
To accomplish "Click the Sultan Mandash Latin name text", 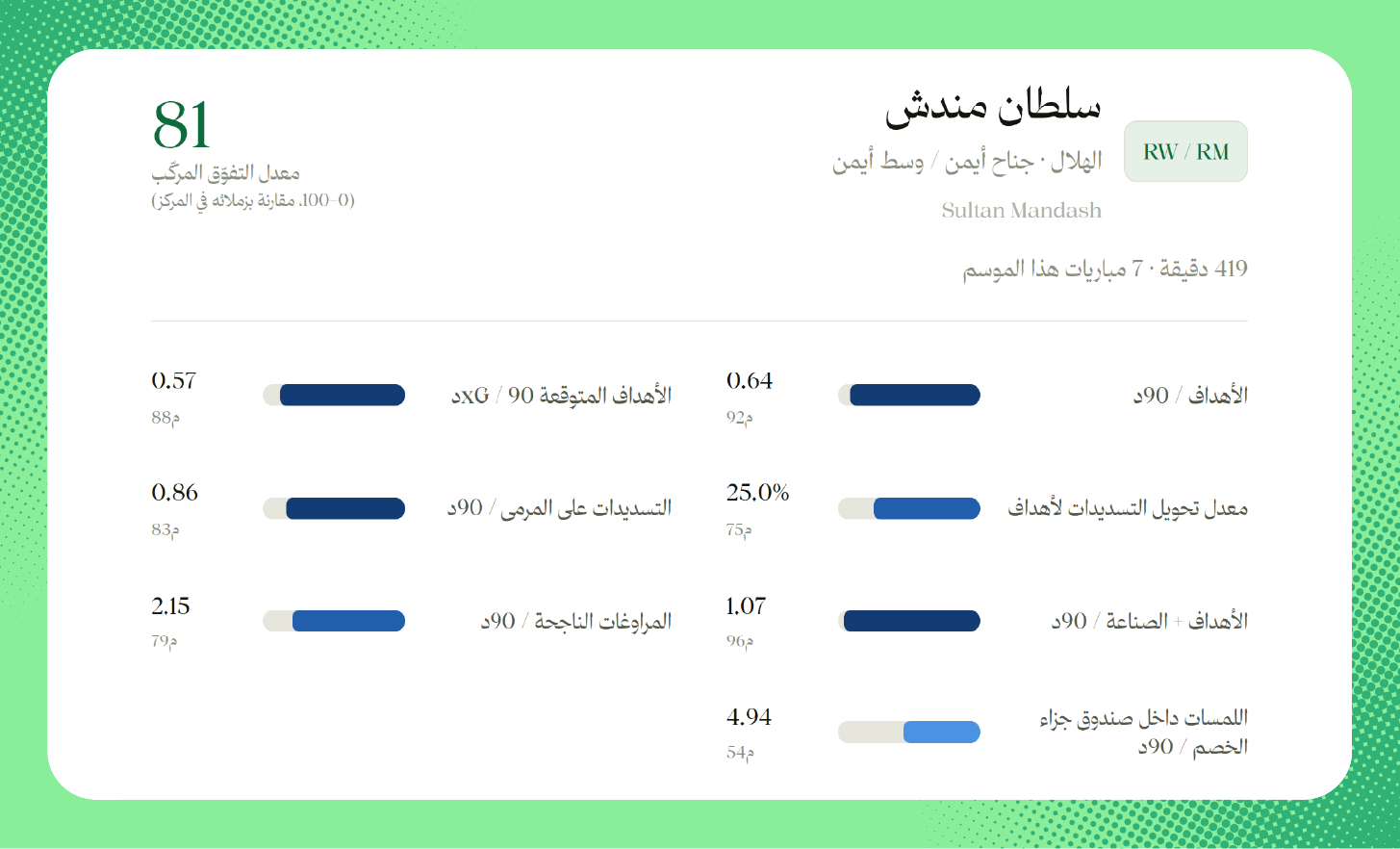I will [1022, 211].
